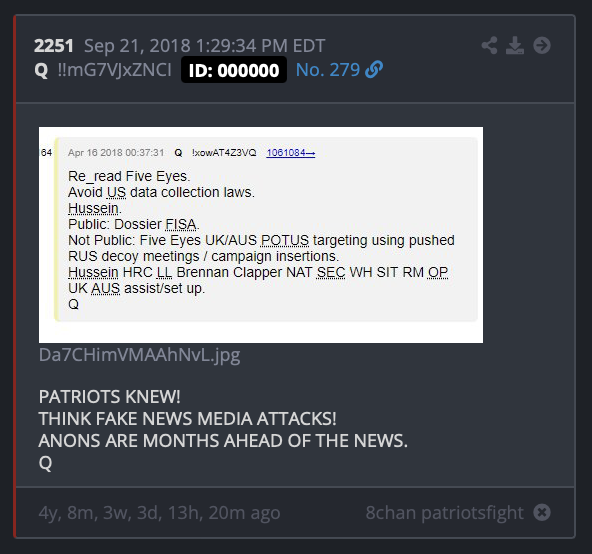
Task: Select the tripcode !!mG7VJxZNCI
Action: pos(114,70)
